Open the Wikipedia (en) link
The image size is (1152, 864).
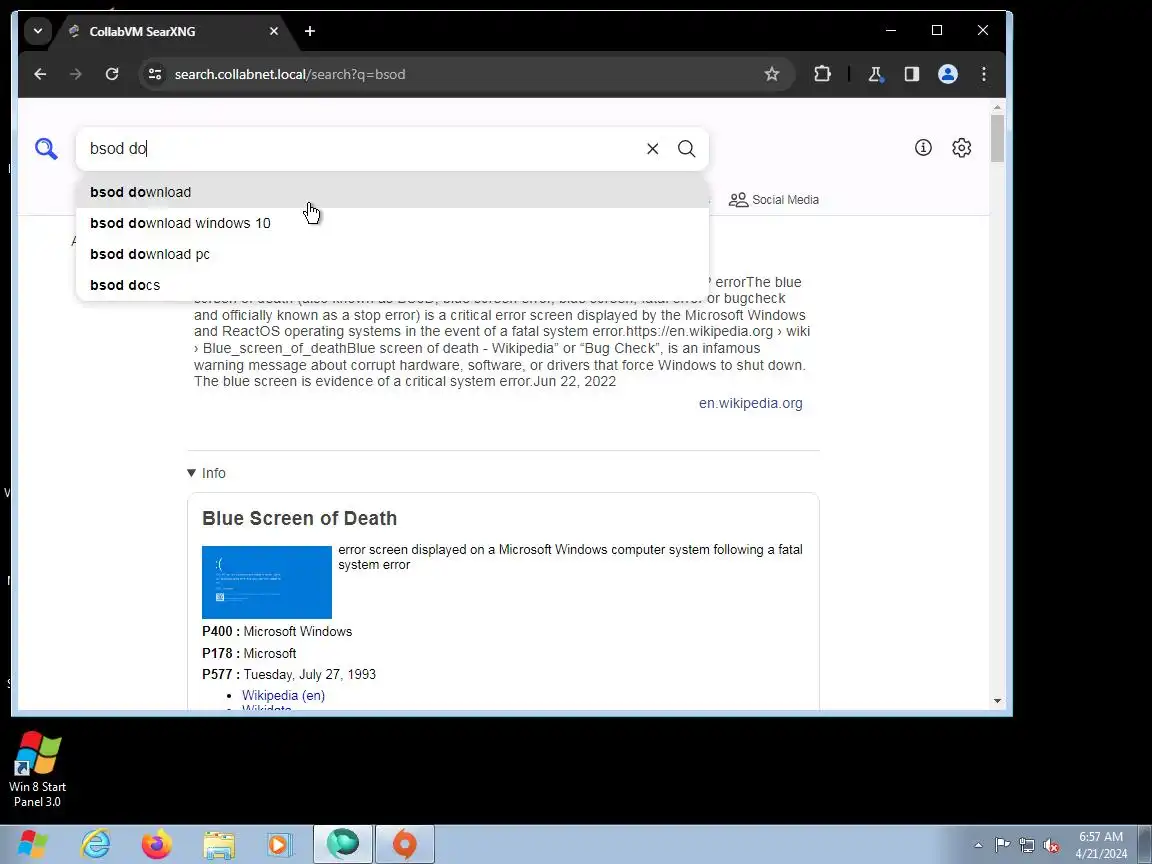pyautogui.click(x=283, y=695)
